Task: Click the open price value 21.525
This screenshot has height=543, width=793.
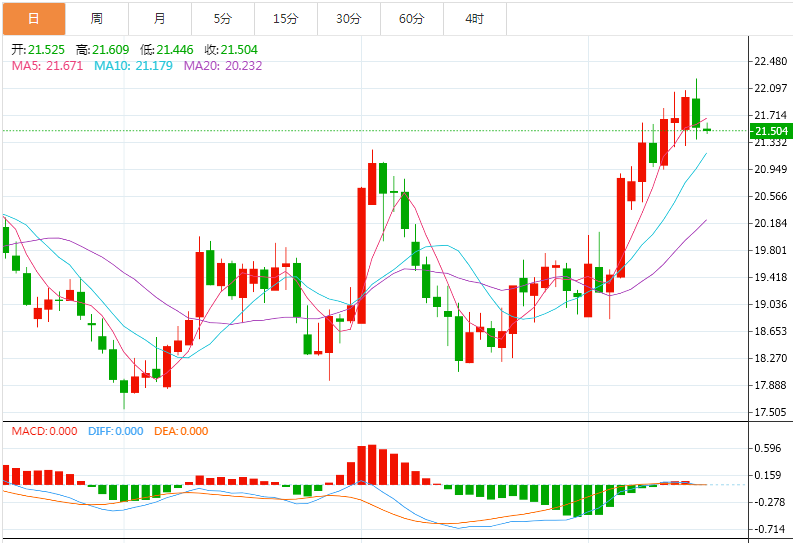Action: click(x=46, y=50)
